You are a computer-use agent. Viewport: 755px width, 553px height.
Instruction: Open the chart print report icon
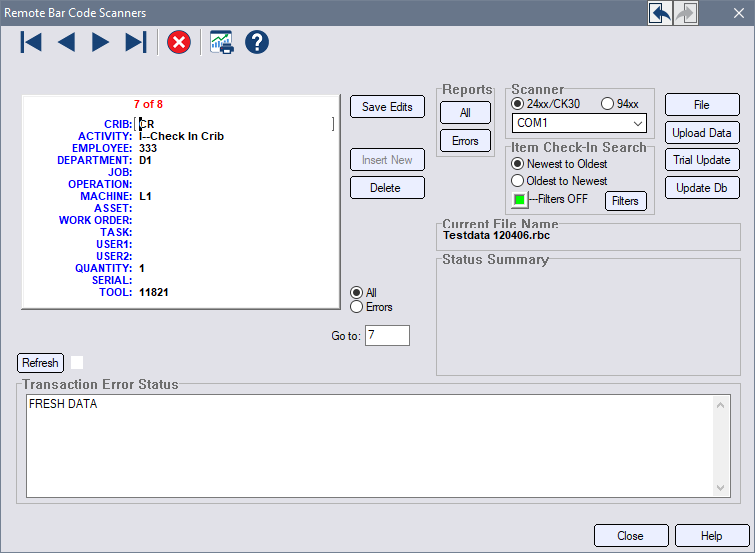(x=222, y=42)
